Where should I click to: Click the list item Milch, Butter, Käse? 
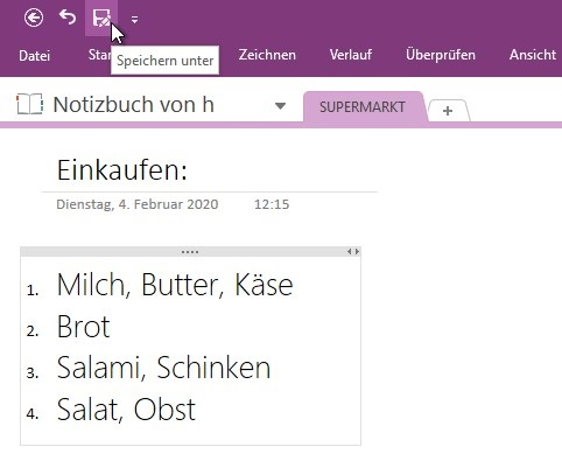tap(175, 285)
